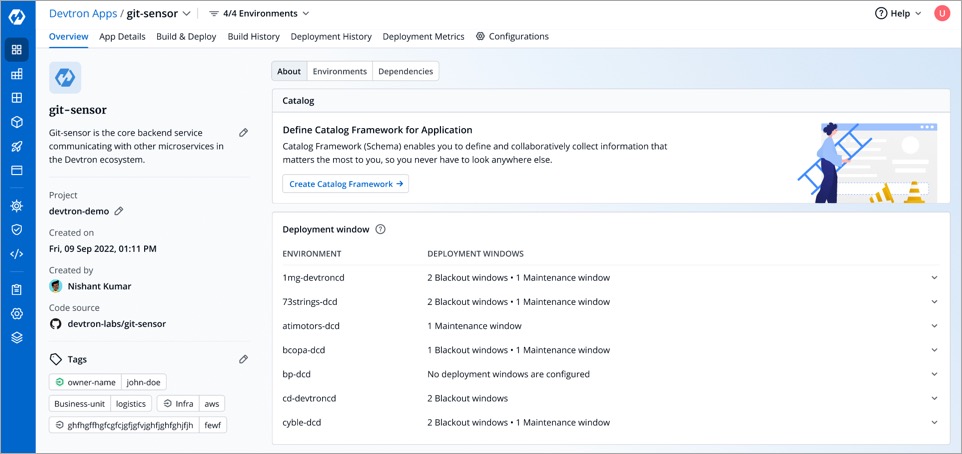Viewport: 962px width, 454px height.
Task: Select the About segment tab
Action: point(289,71)
